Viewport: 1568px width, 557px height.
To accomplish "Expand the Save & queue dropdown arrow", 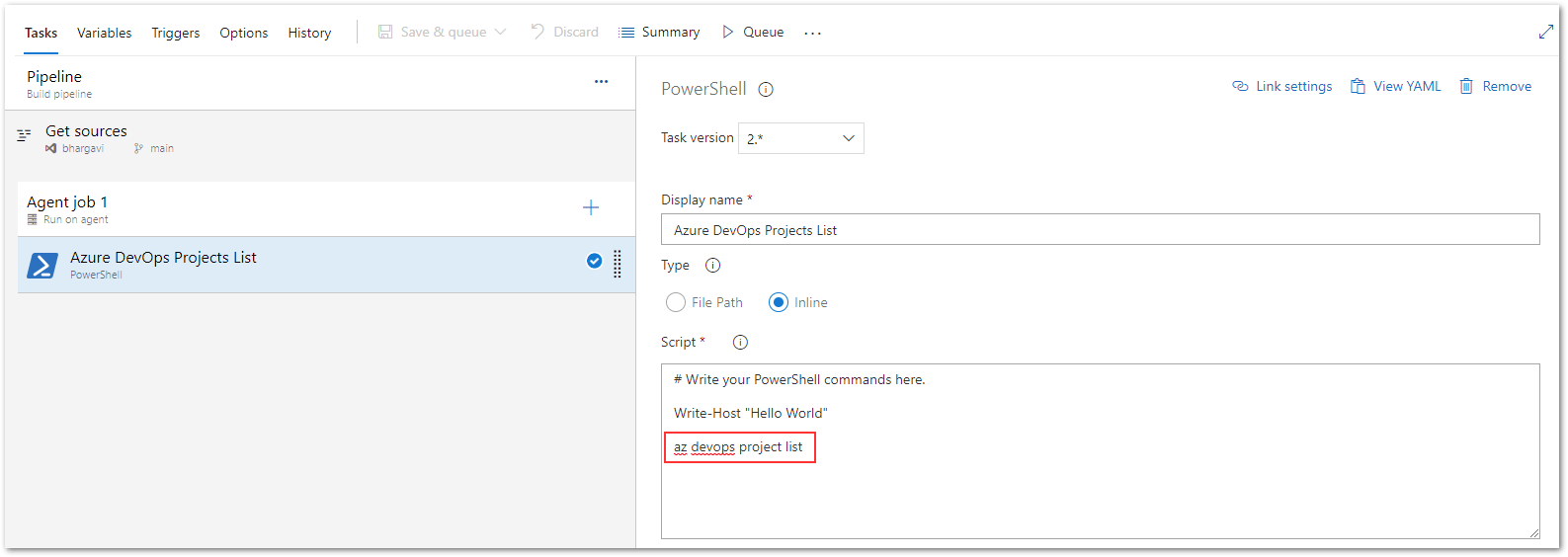I will tap(501, 33).
